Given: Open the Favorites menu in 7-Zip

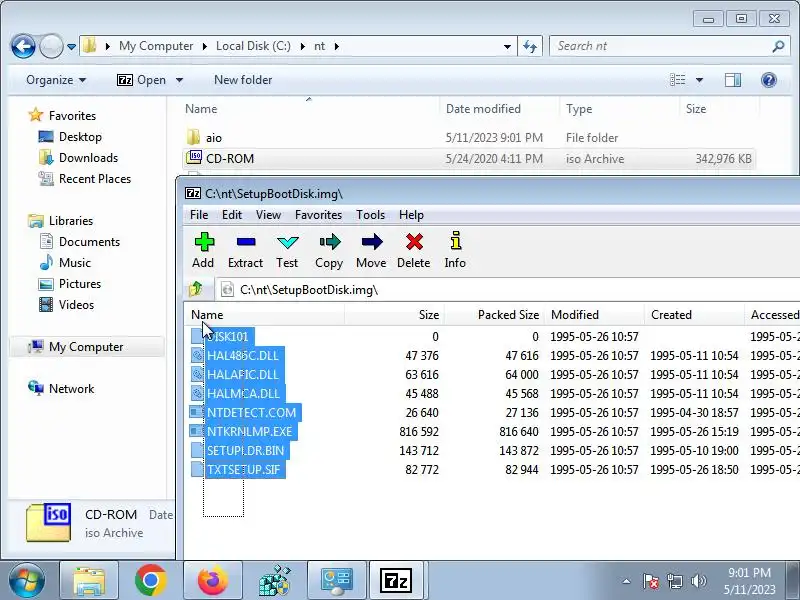Looking at the screenshot, I should tap(318, 215).
